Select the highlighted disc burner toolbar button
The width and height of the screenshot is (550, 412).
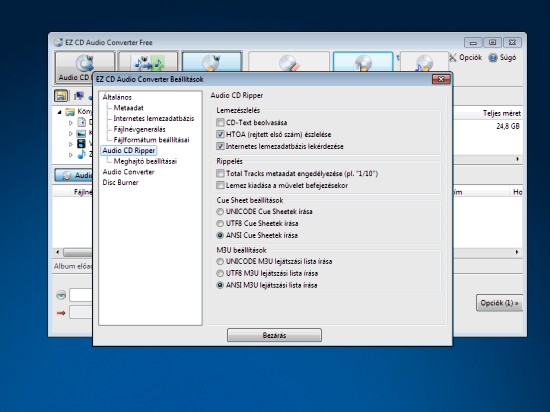point(212,62)
